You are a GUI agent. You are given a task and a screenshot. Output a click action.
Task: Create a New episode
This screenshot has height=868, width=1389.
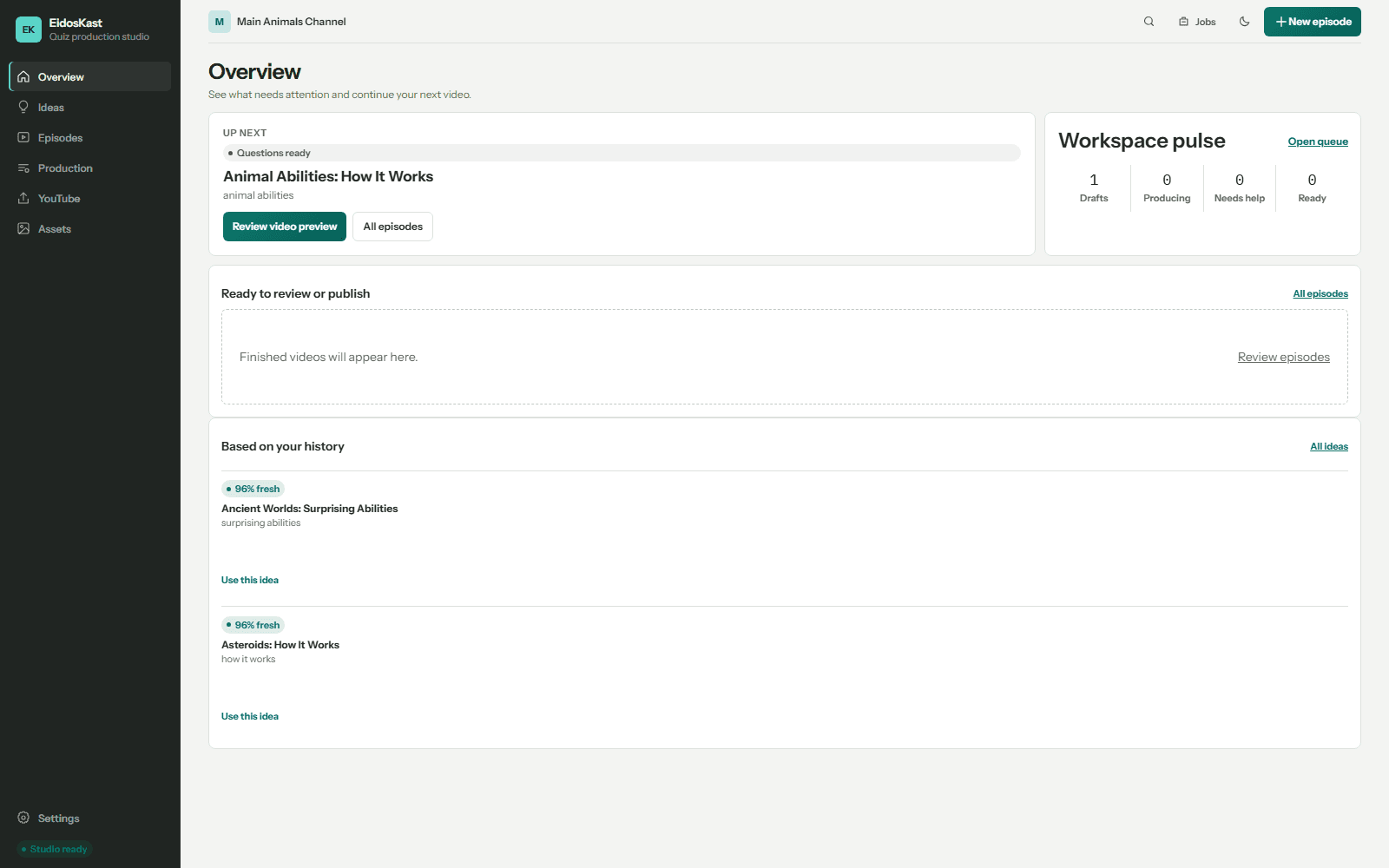tap(1312, 22)
